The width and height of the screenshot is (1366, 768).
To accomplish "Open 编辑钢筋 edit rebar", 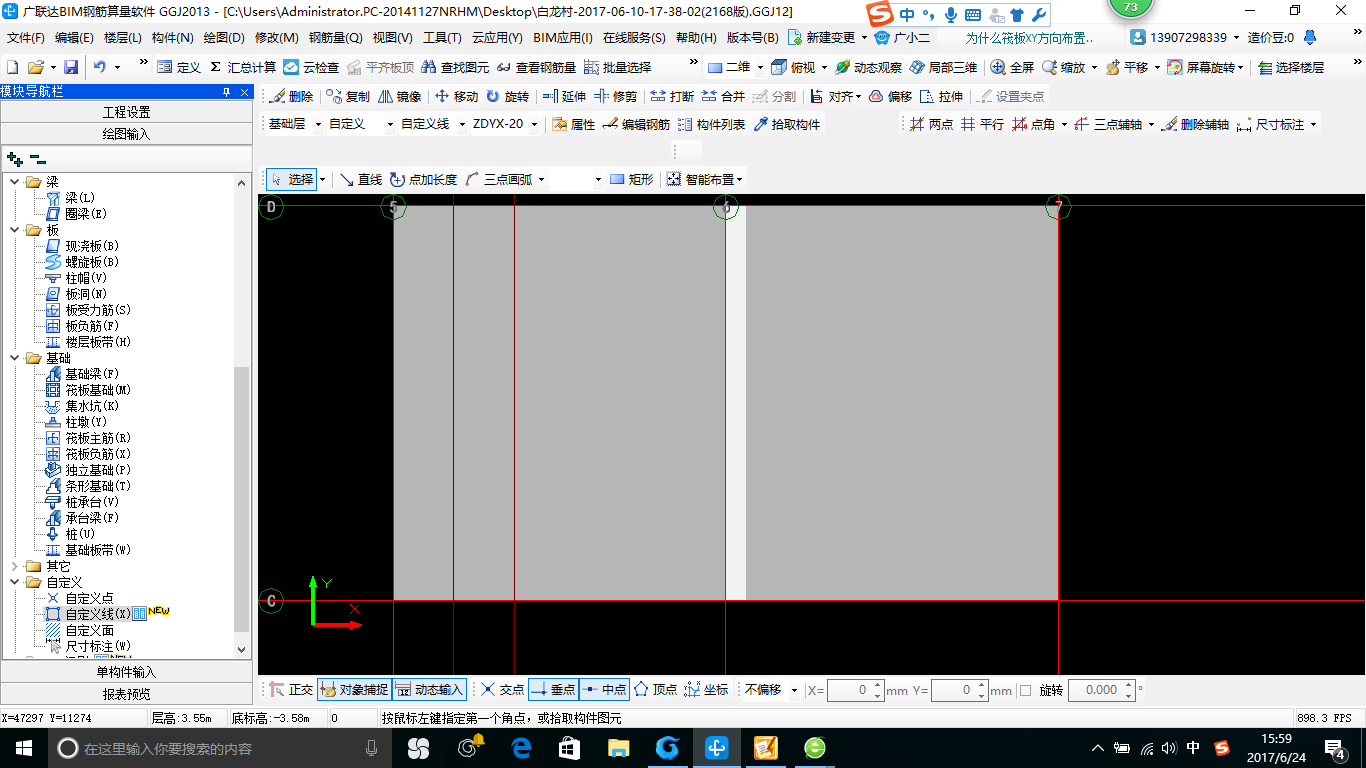I will tap(636, 124).
